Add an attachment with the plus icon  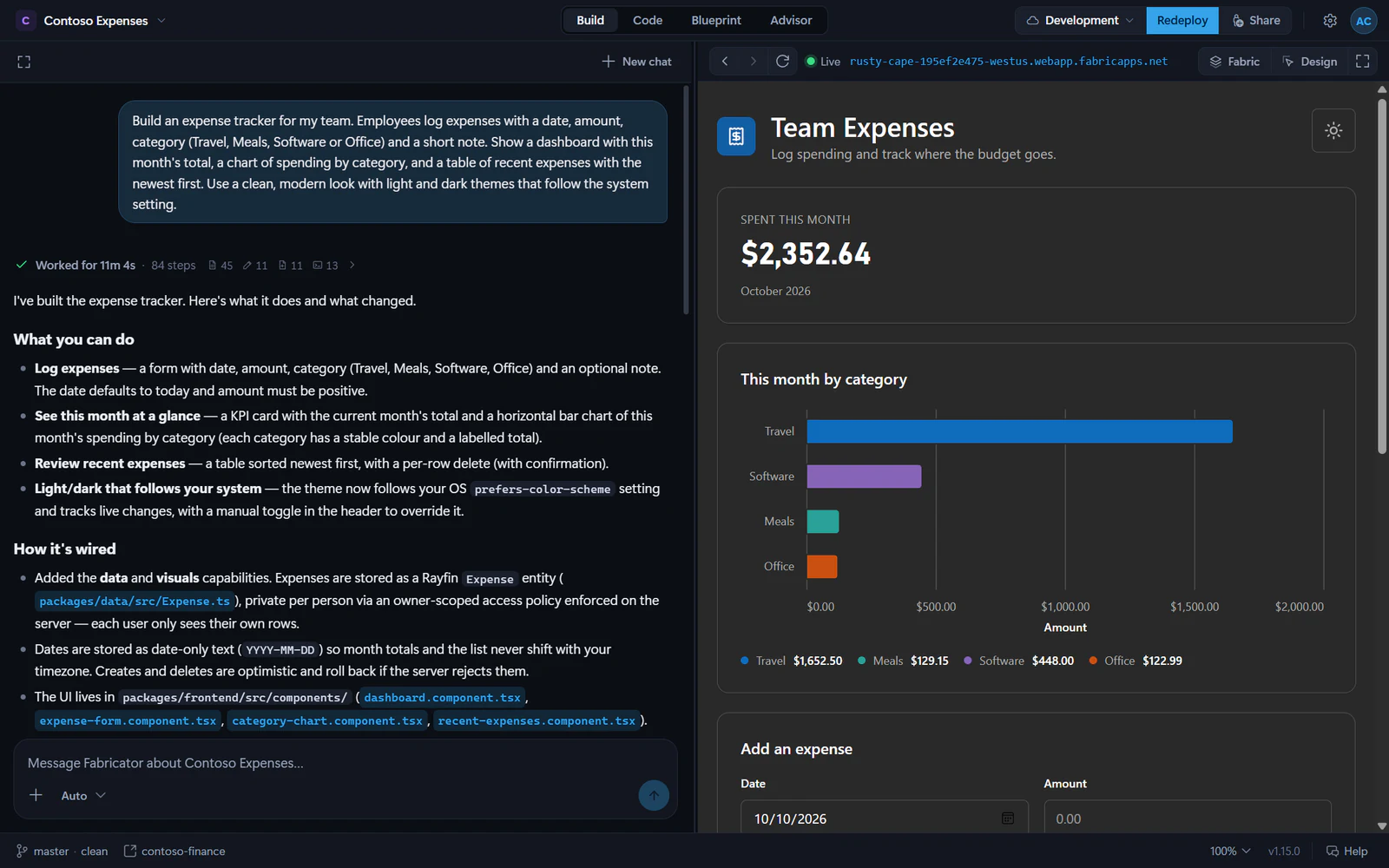click(x=36, y=795)
